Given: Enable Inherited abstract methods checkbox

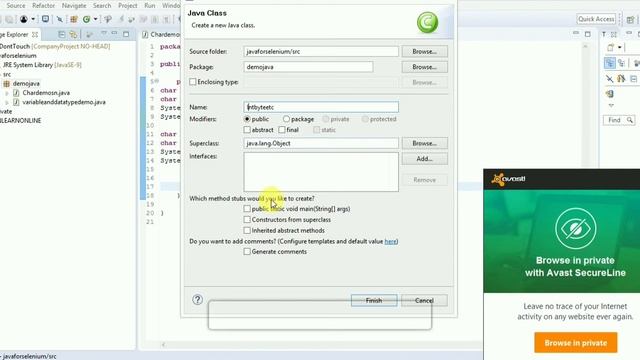Looking at the screenshot, I should 247,231.
